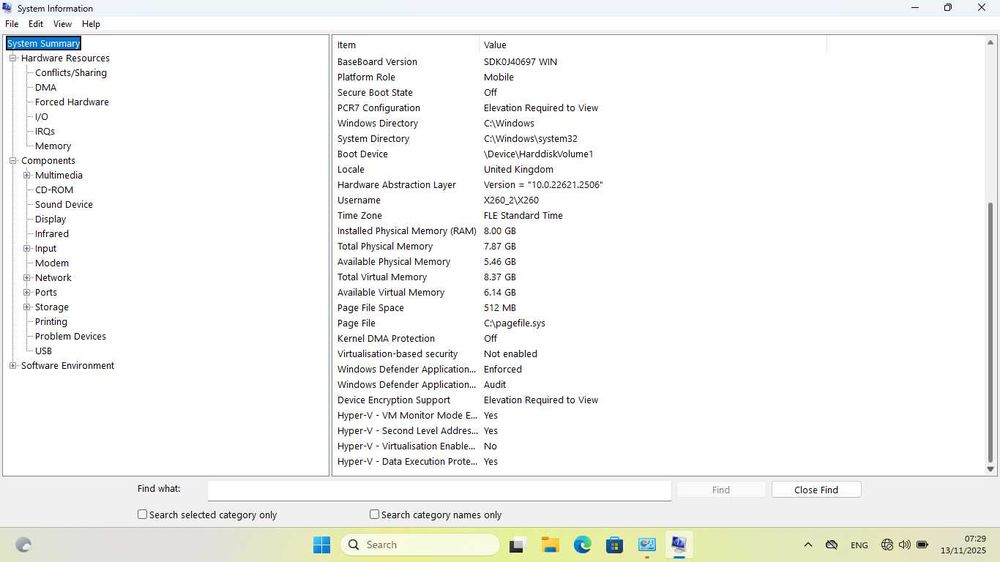Select DMA under Hardware Resources
Screen dimensions: 1000x562
click(46, 87)
